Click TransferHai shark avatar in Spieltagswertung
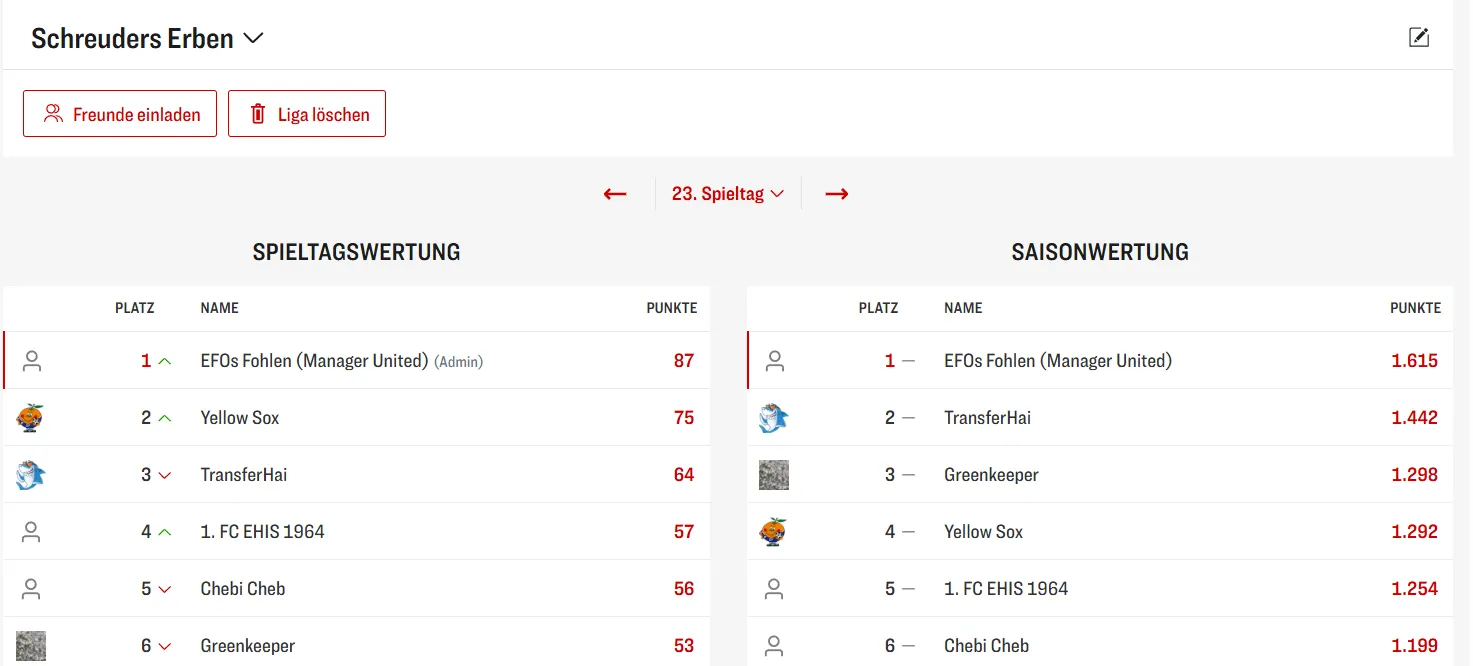1473x666 pixels. pos(30,475)
